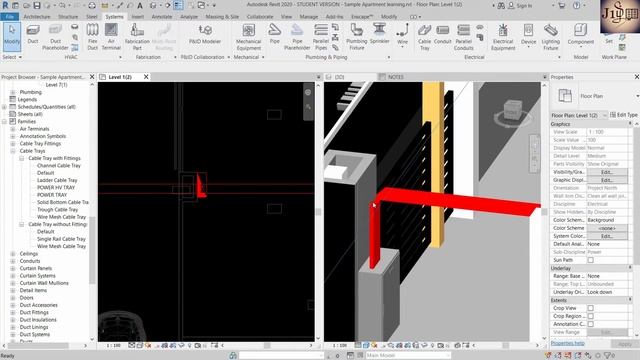Image resolution: width=640 pixels, height=360 pixels.
Task: Select the Modify tool in the ribbon
Action: [x=12, y=36]
